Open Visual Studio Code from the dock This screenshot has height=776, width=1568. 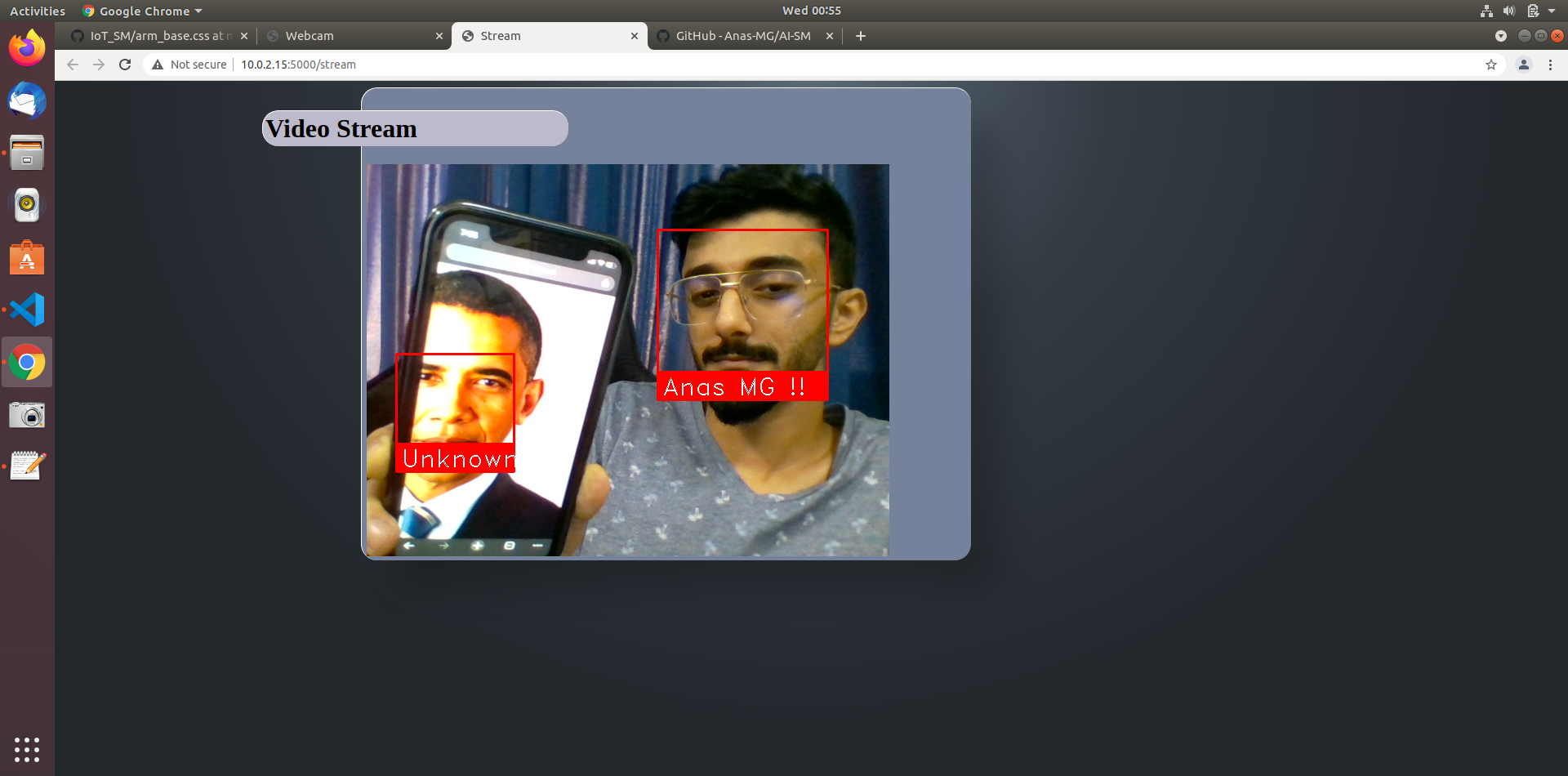coord(27,310)
